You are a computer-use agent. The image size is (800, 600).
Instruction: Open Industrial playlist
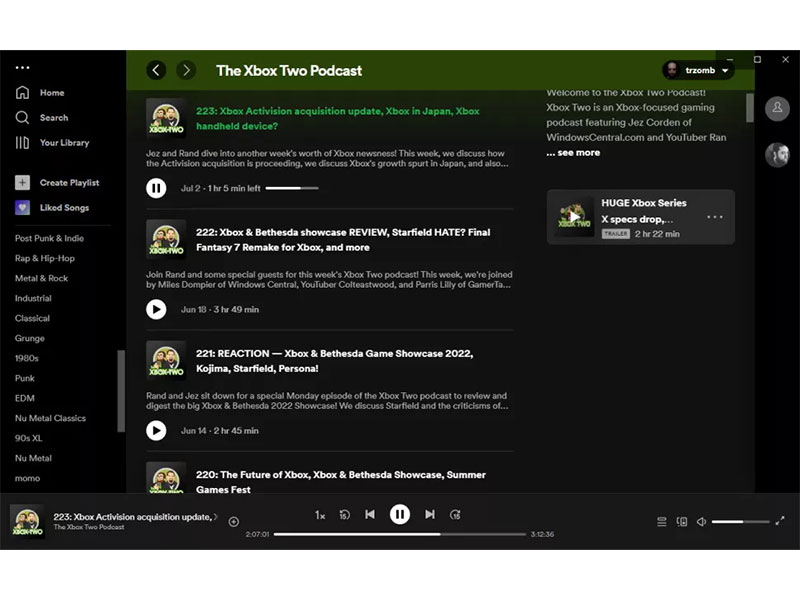(33, 298)
